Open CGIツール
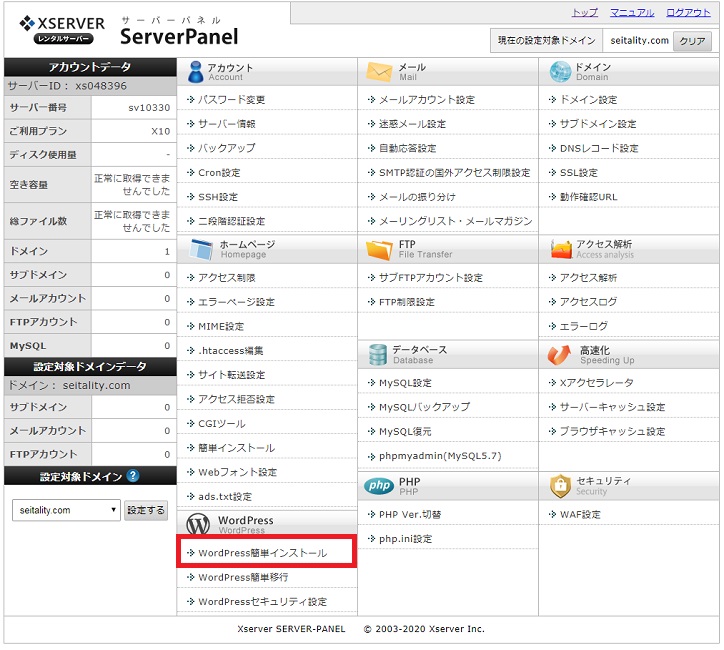The image size is (724, 650). coord(222,423)
